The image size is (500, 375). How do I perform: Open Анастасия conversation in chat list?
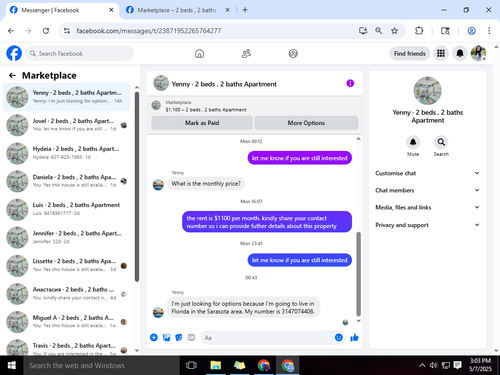[x=66, y=294]
